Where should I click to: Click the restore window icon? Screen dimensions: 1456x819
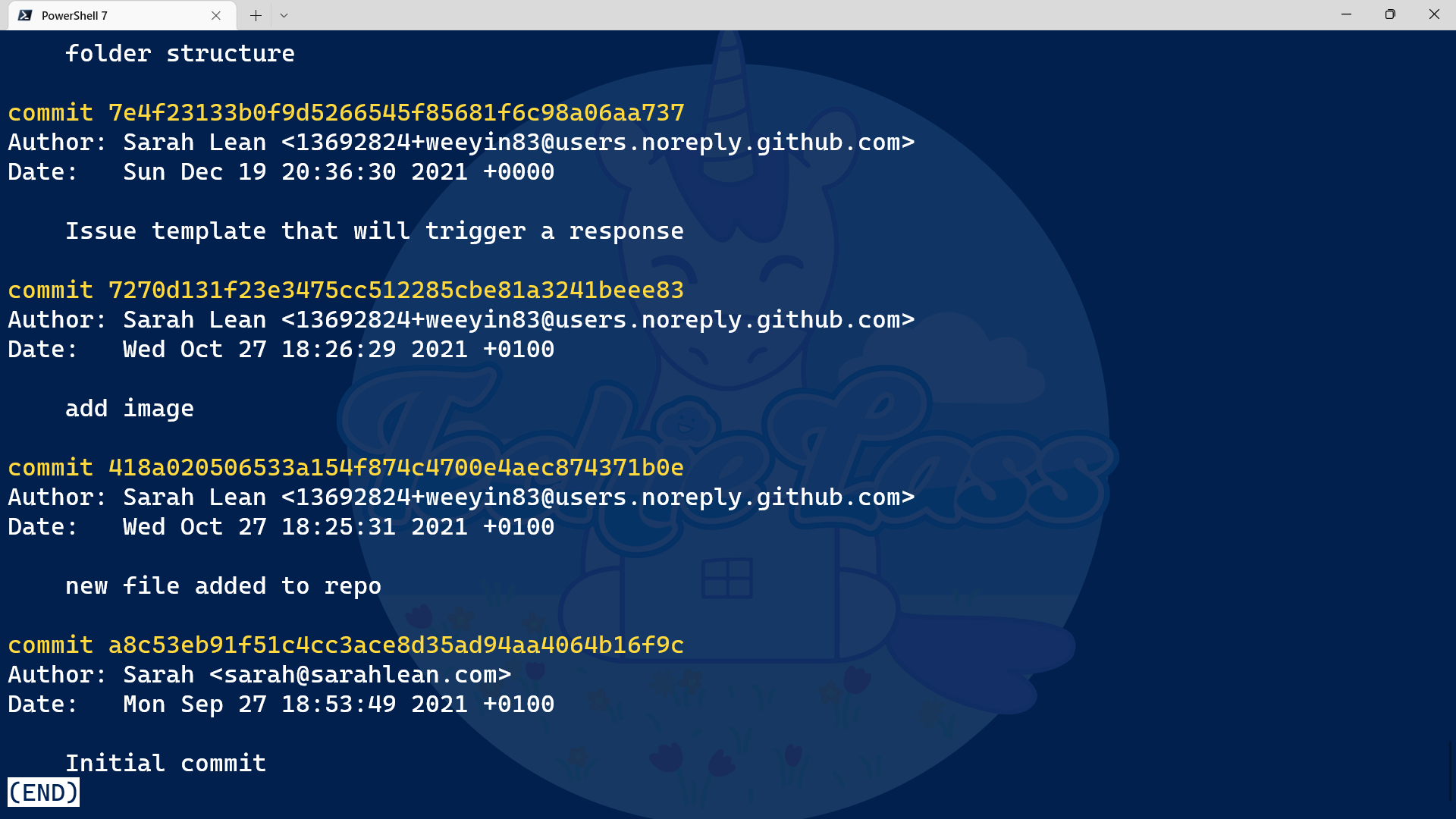coord(1390,13)
